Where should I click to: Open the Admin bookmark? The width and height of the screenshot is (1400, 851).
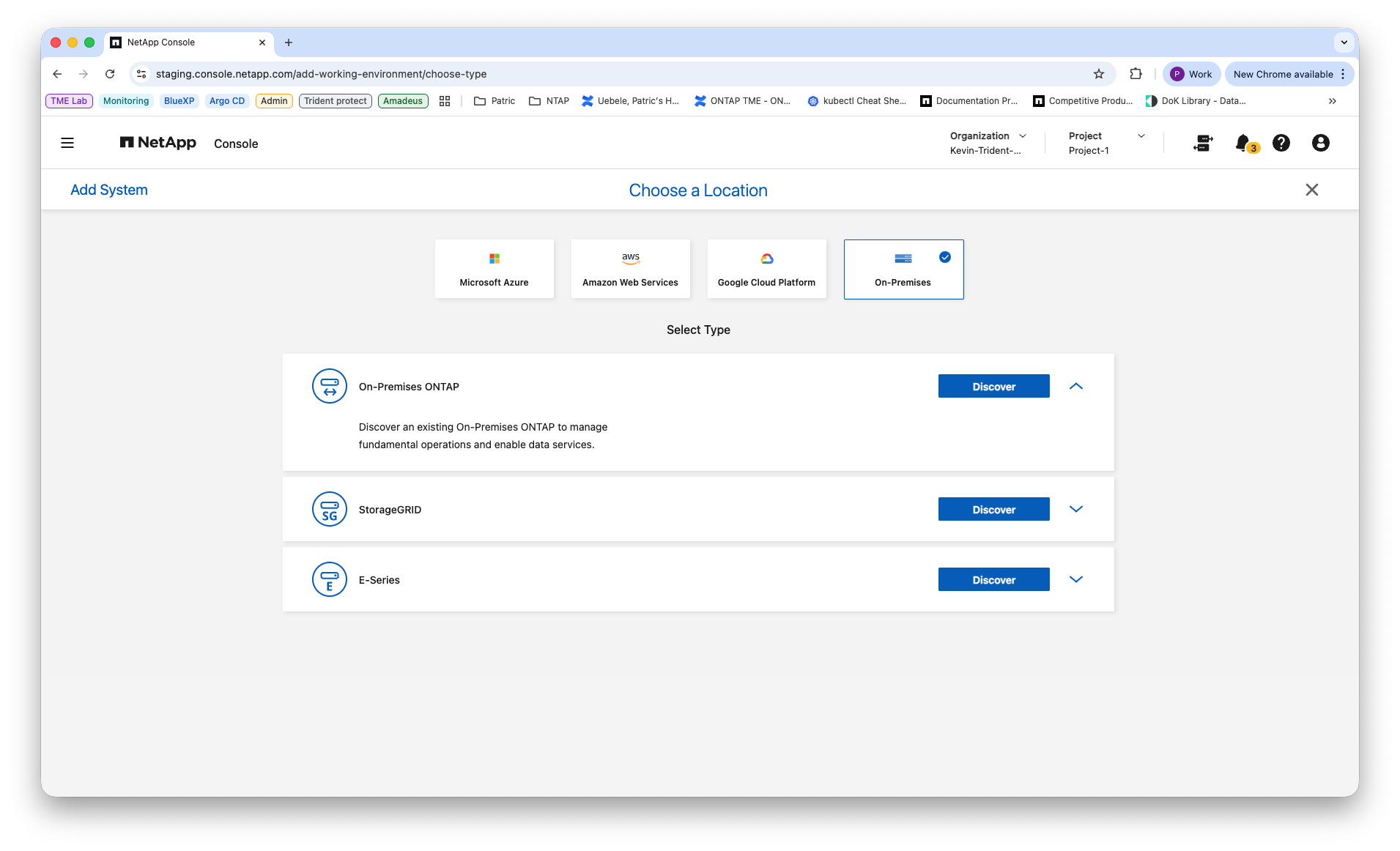pyautogui.click(x=274, y=101)
